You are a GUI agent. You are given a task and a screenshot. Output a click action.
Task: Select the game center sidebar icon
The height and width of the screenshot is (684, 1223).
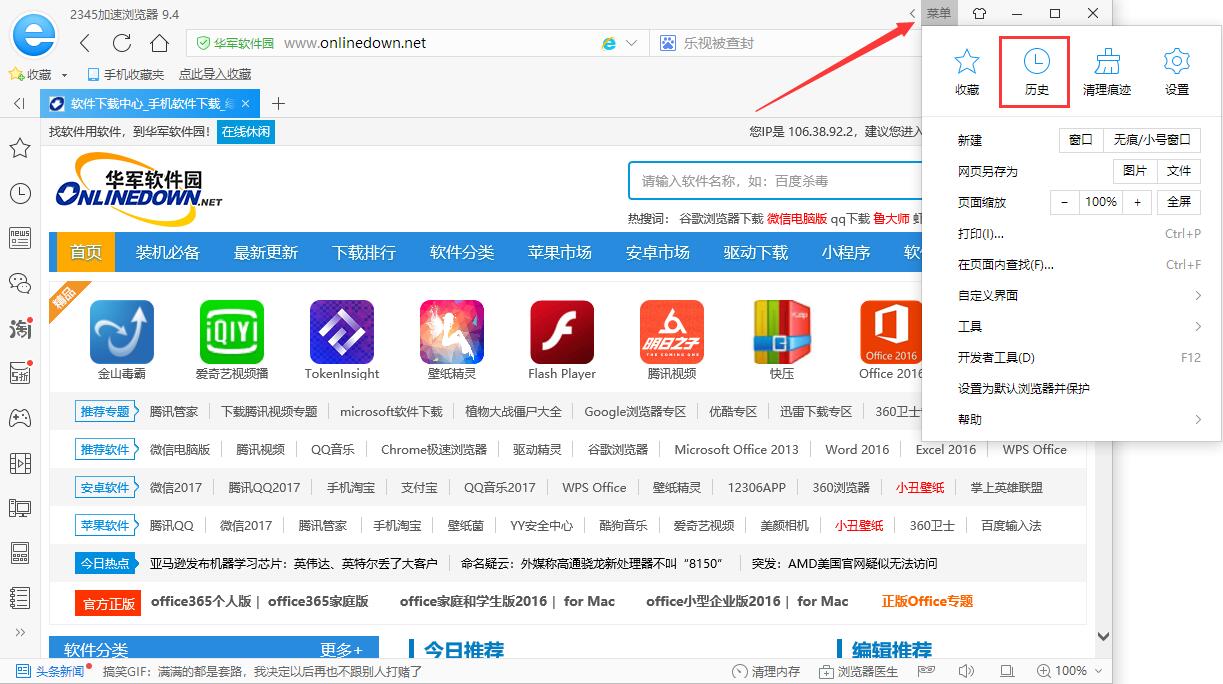(20, 418)
